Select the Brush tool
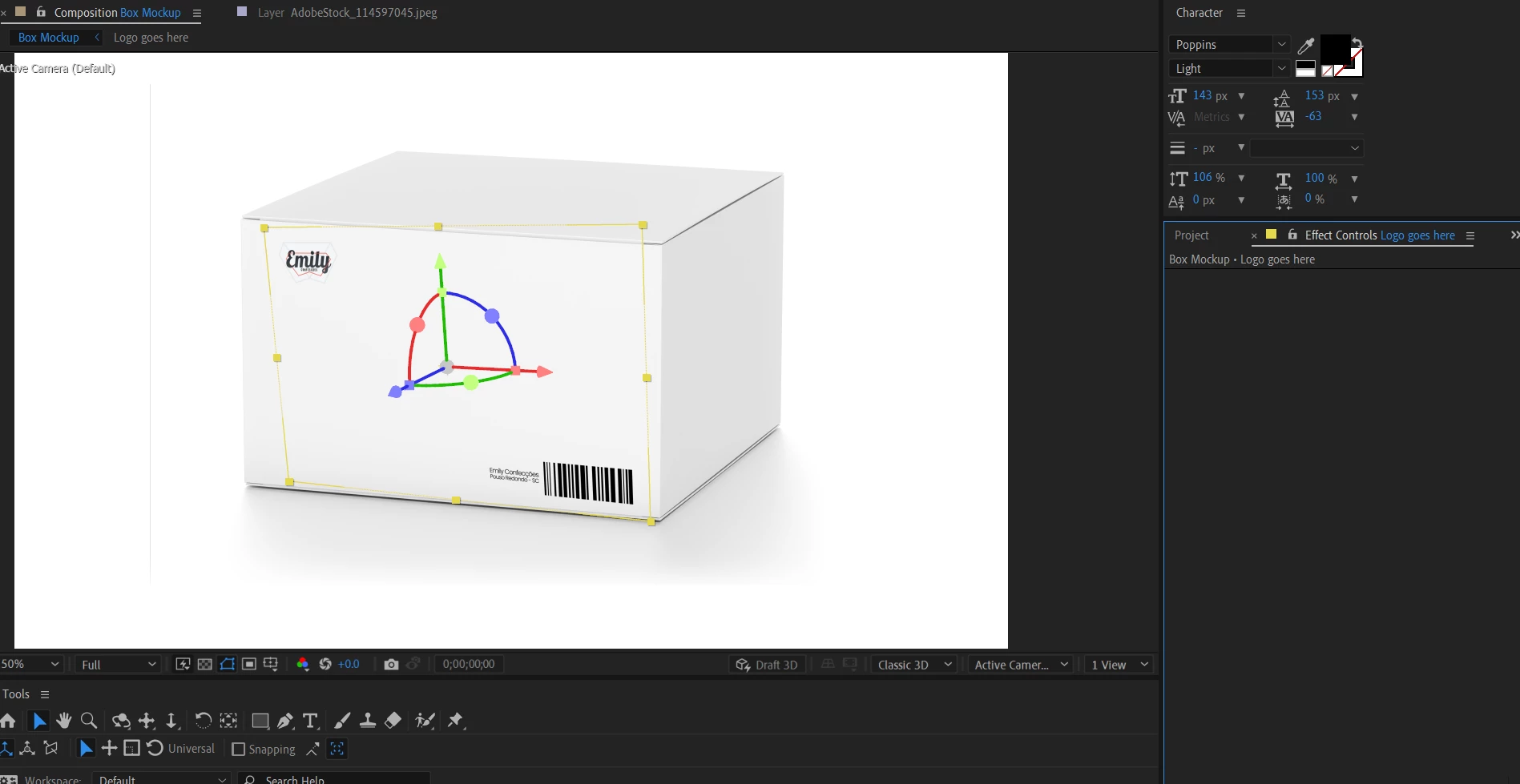Image resolution: width=1520 pixels, height=784 pixels. 342,721
